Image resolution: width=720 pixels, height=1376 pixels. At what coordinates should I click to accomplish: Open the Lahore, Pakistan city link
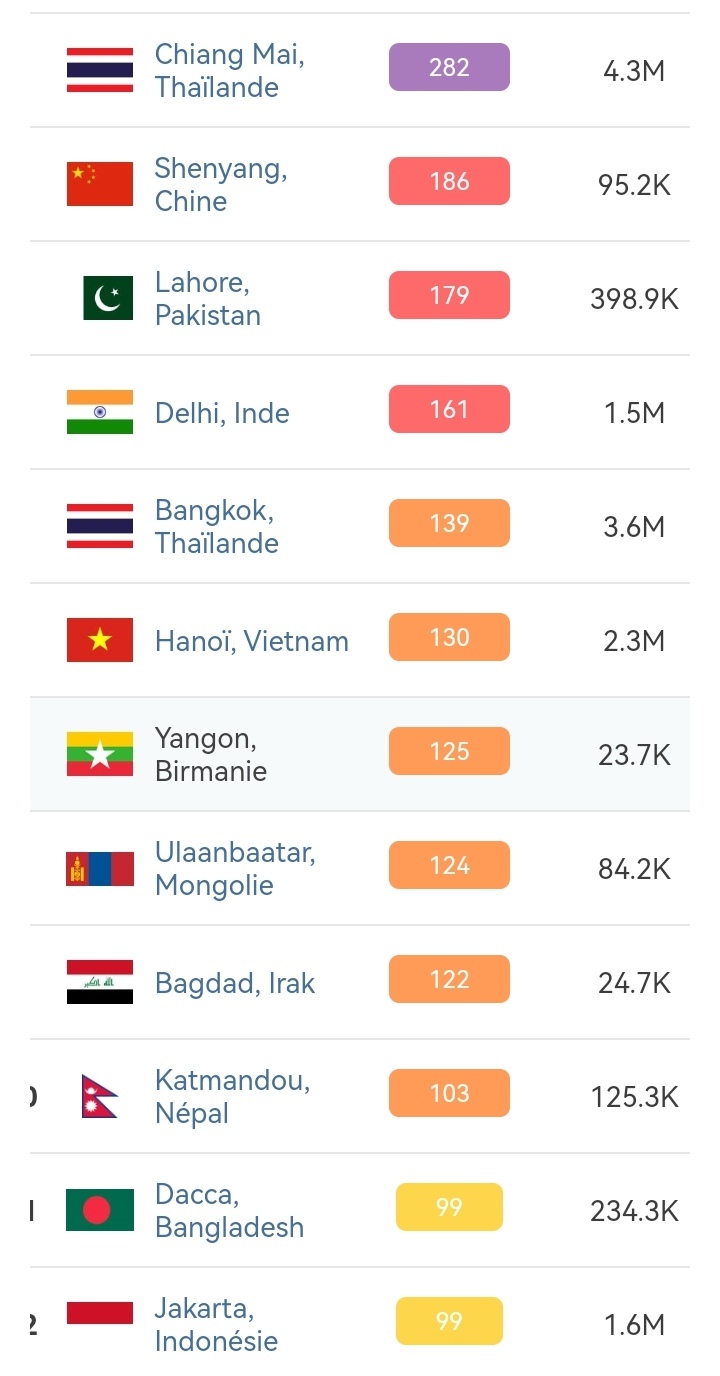(x=207, y=298)
